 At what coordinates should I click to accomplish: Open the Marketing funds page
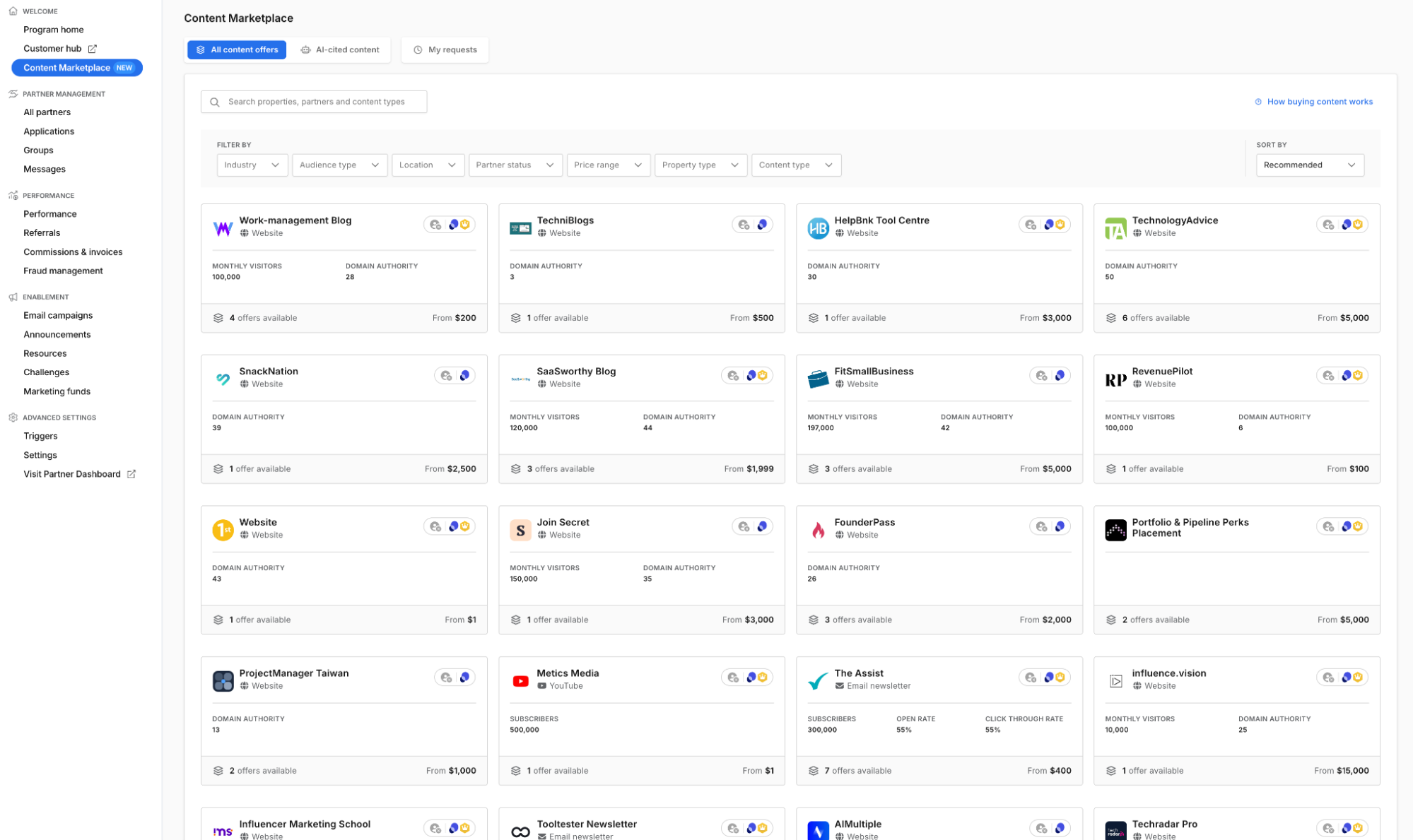(x=57, y=391)
